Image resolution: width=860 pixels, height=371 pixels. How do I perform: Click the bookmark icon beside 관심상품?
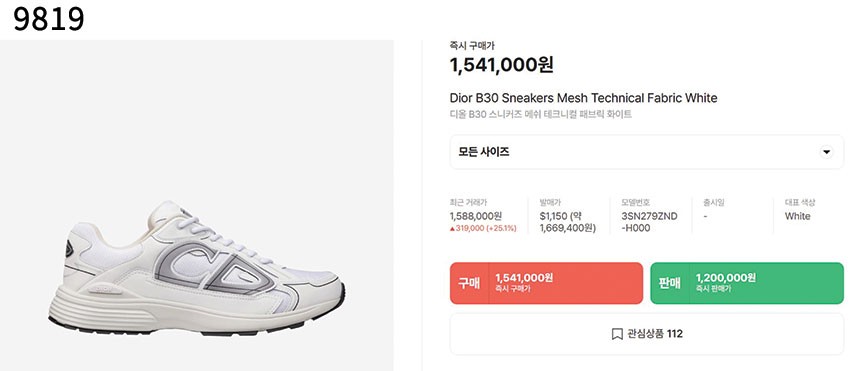click(x=617, y=334)
